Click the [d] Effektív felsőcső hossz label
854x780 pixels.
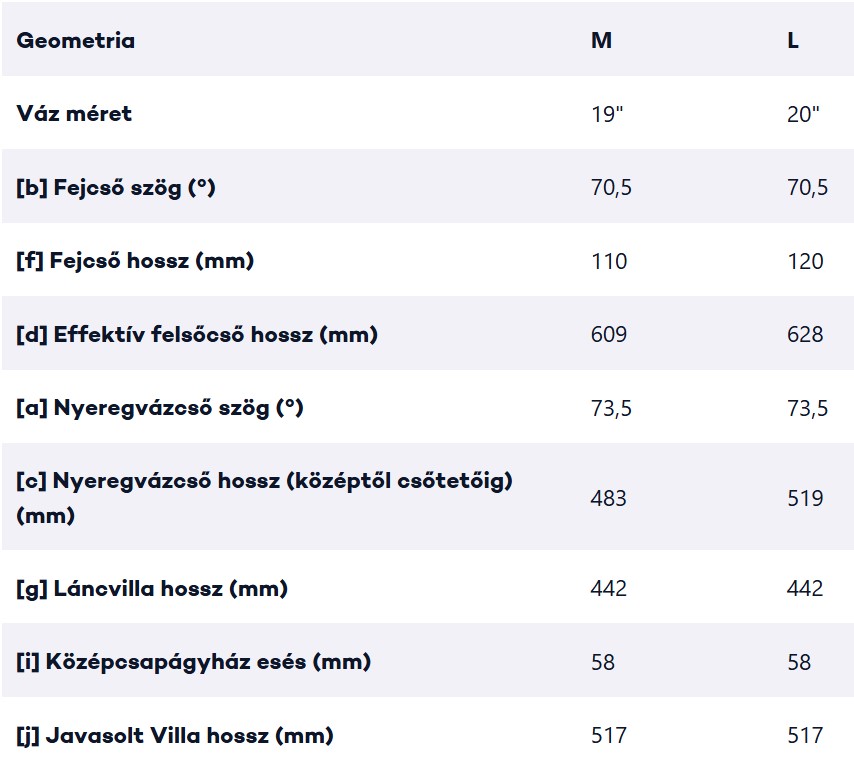pyautogui.click(x=197, y=334)
